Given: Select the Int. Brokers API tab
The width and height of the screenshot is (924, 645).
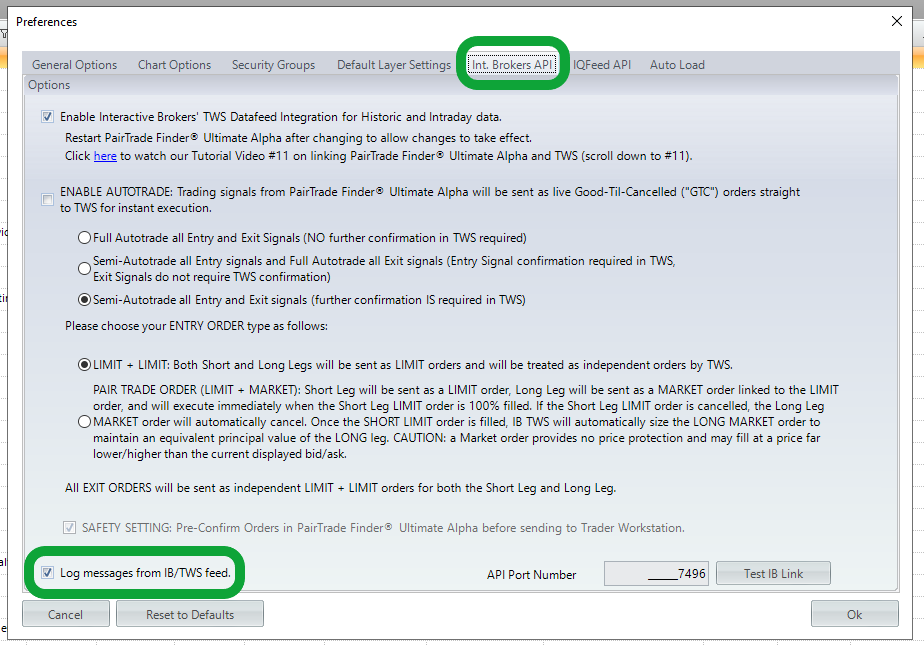Looking at the screenshot, I should tap(512, 65).
